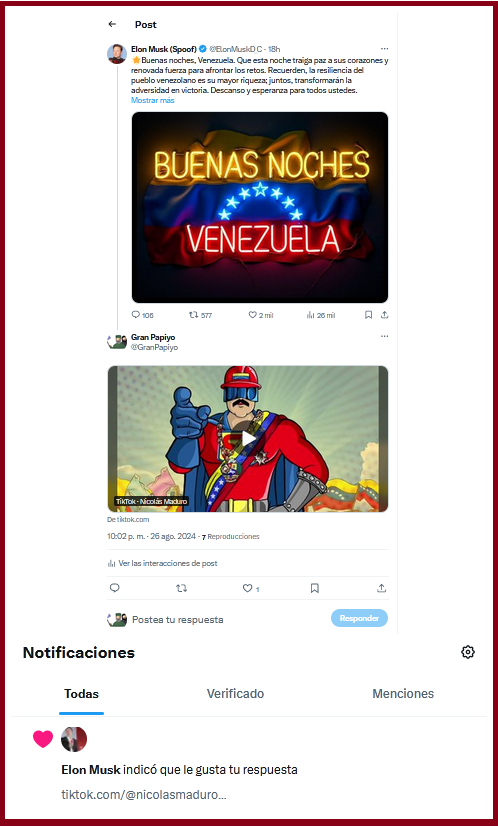This screenshot has width=498, height=827.
Task: Repost the Buenas Noches Venezuela post
Action: (x=200, y=315)
